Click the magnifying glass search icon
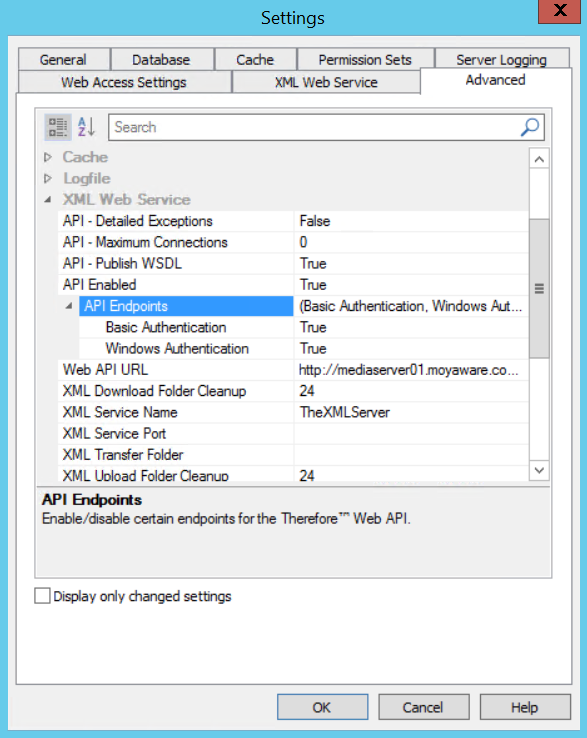This screenshot has width=587, height=738. pyautogui.click(x=530, y=127)
